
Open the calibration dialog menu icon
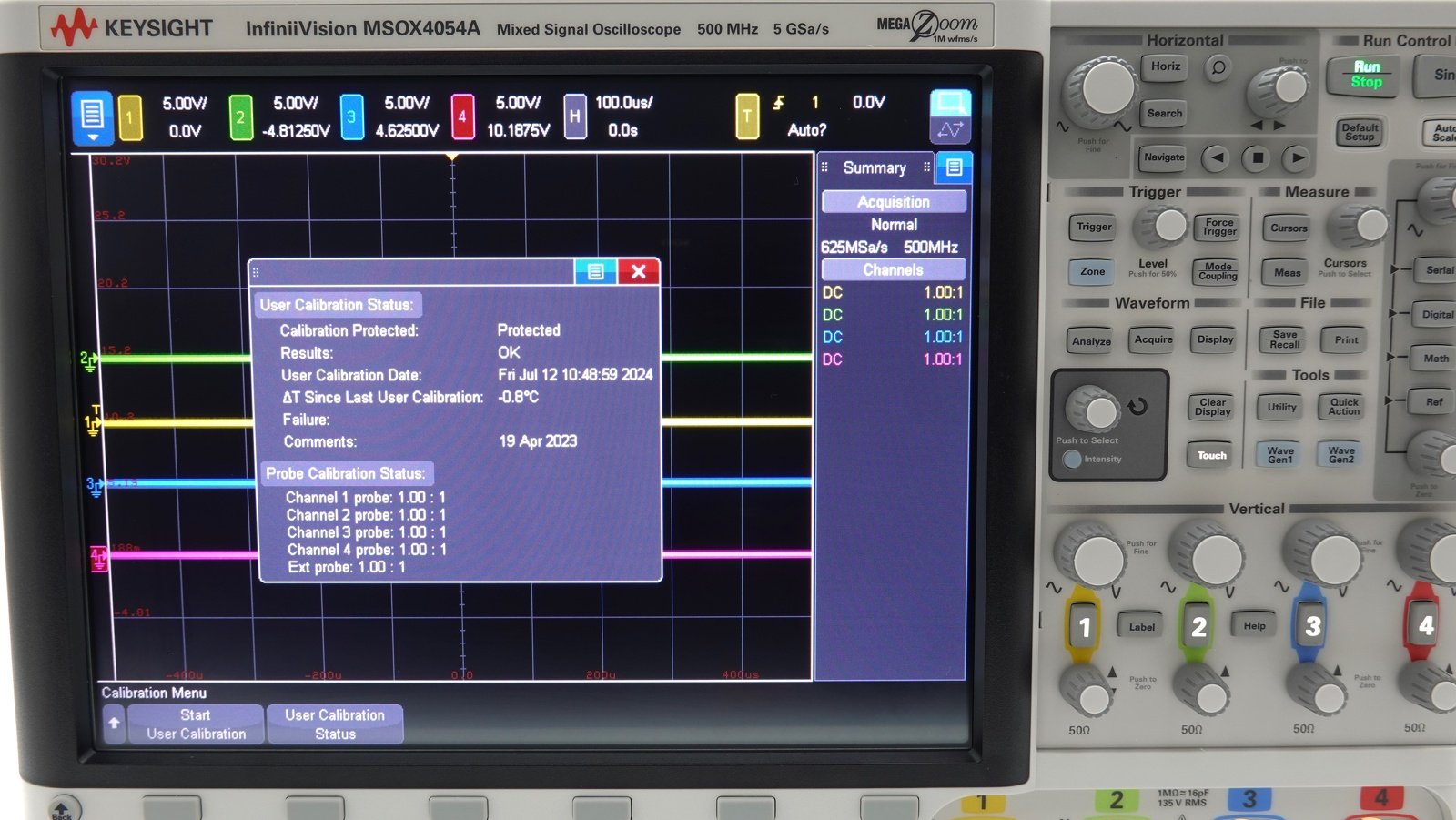point(596,271)
